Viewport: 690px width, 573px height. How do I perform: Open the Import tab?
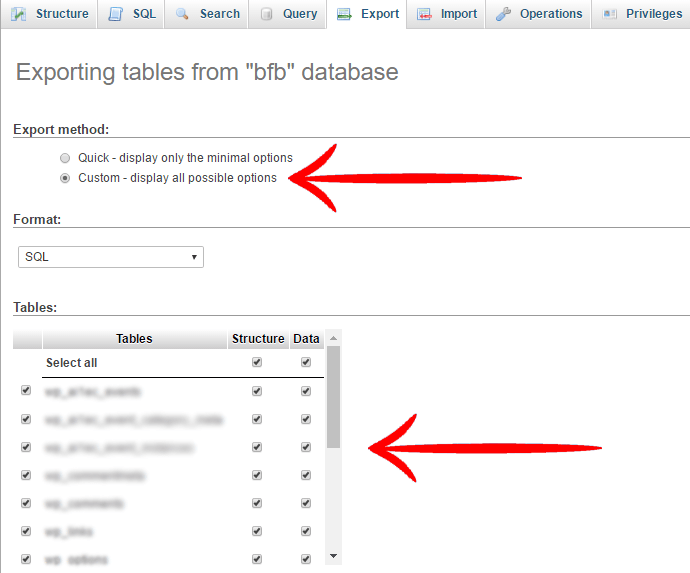click(x=446, y=14)
